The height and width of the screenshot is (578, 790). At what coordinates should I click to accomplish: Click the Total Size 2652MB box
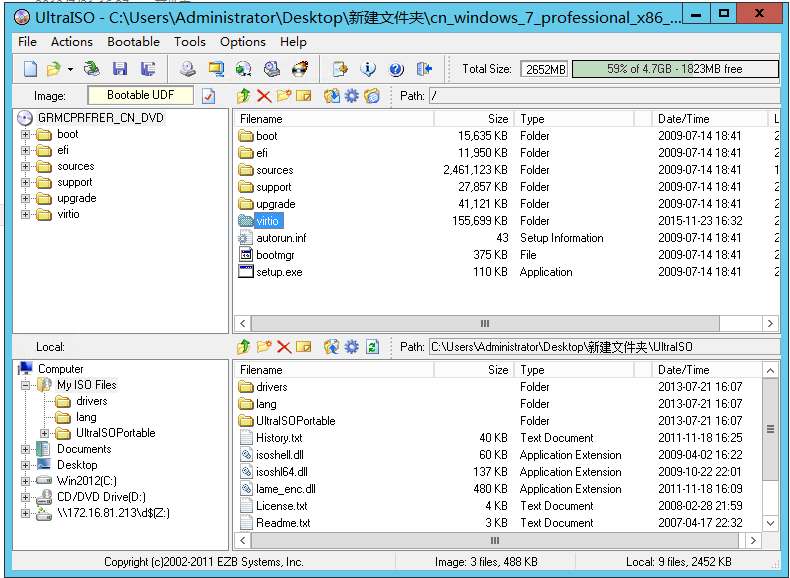(544, 69)
